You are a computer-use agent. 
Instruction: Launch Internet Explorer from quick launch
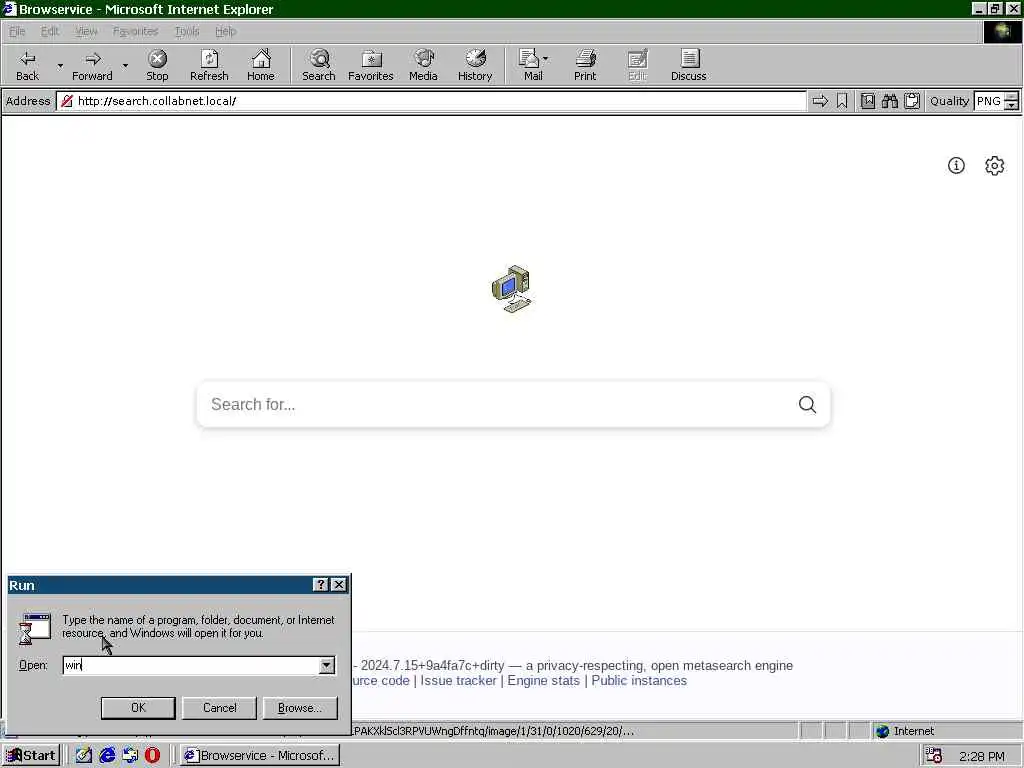coord(107,755)
